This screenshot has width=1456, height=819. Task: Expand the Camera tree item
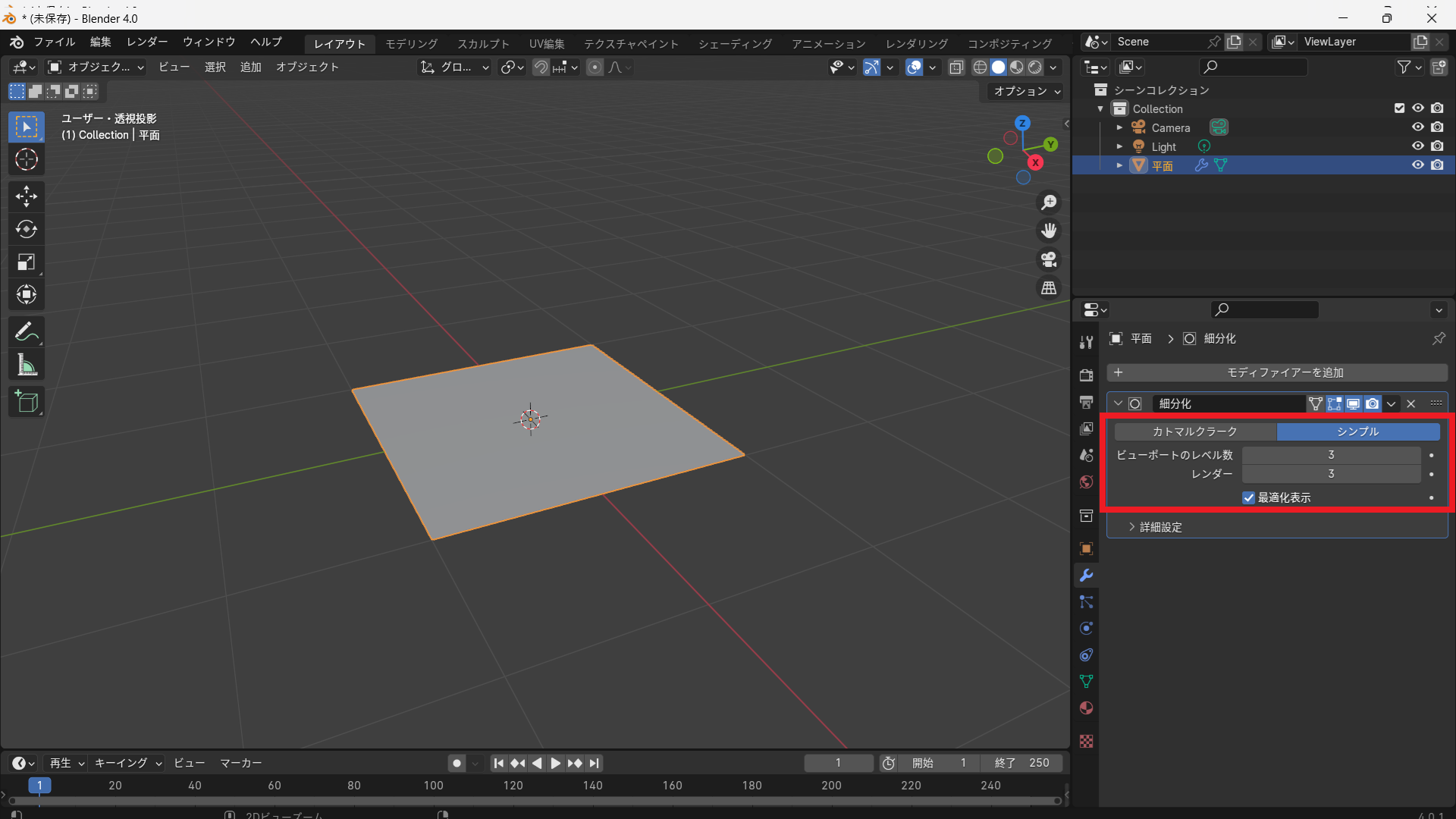(x=1119, y=127)
